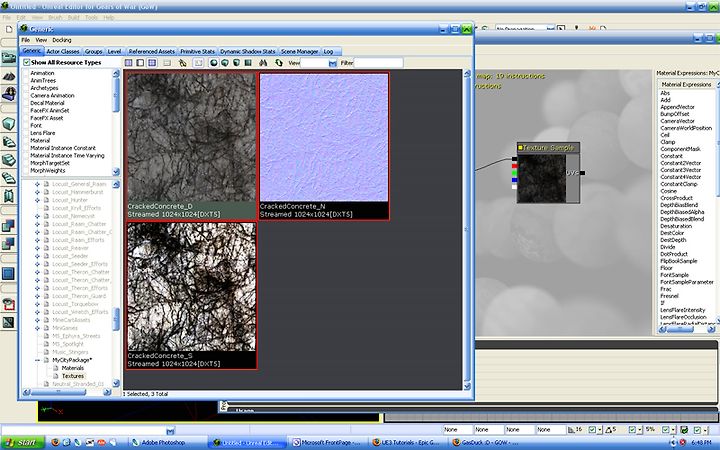The height and width of the screenshot is (450, 720).
Task: Expand the Locust_Hunter package node
Action: point(38,200)
